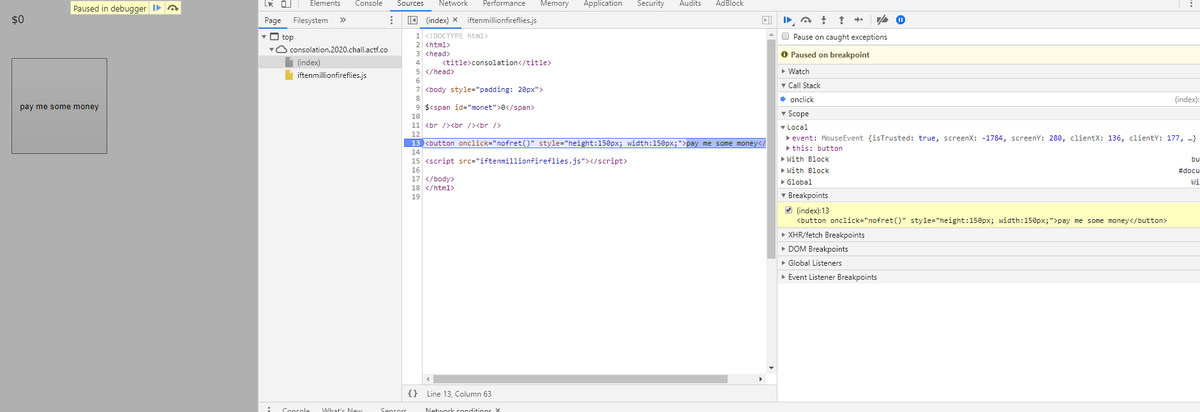Image resolution: width=1200 pixels, height=412 pixels.
Task: Click the script src line 15 code
Action: [526, 161]
